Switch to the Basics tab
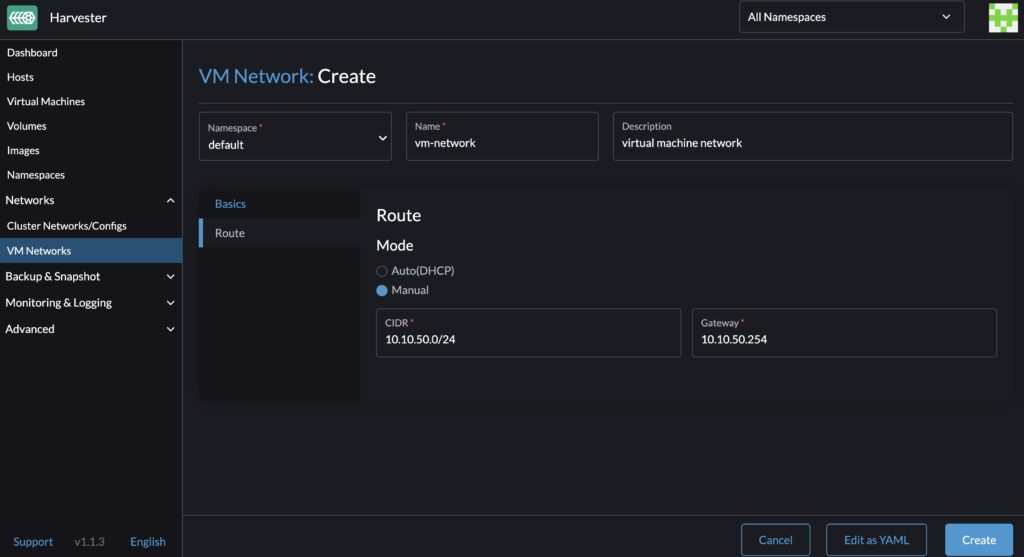 pos(230,204)
